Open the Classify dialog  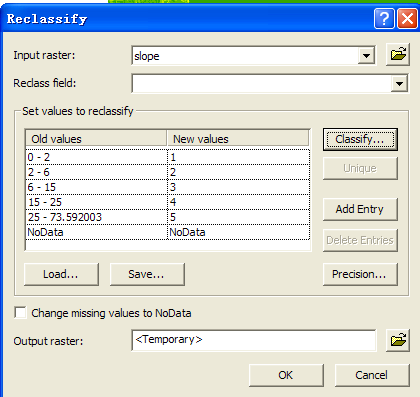tap(360, 139)
